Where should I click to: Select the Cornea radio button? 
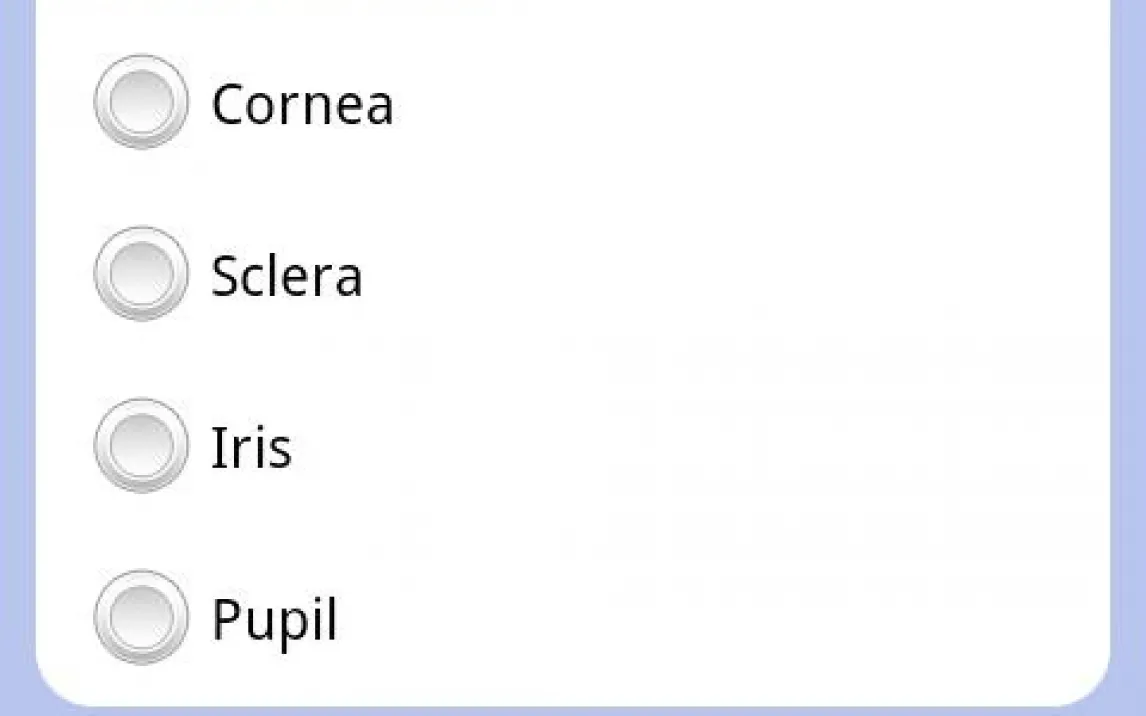(x=141, y=102)
